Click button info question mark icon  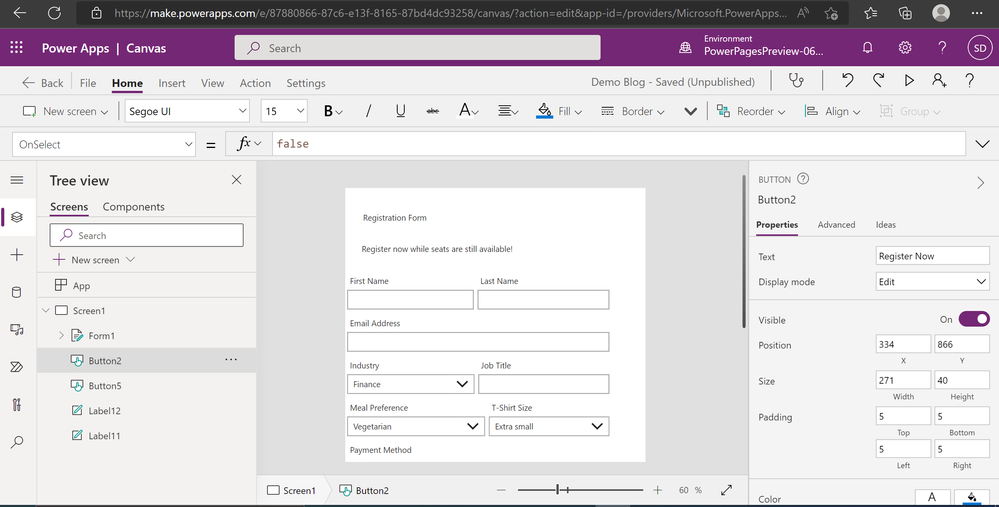tap(803, 179)
